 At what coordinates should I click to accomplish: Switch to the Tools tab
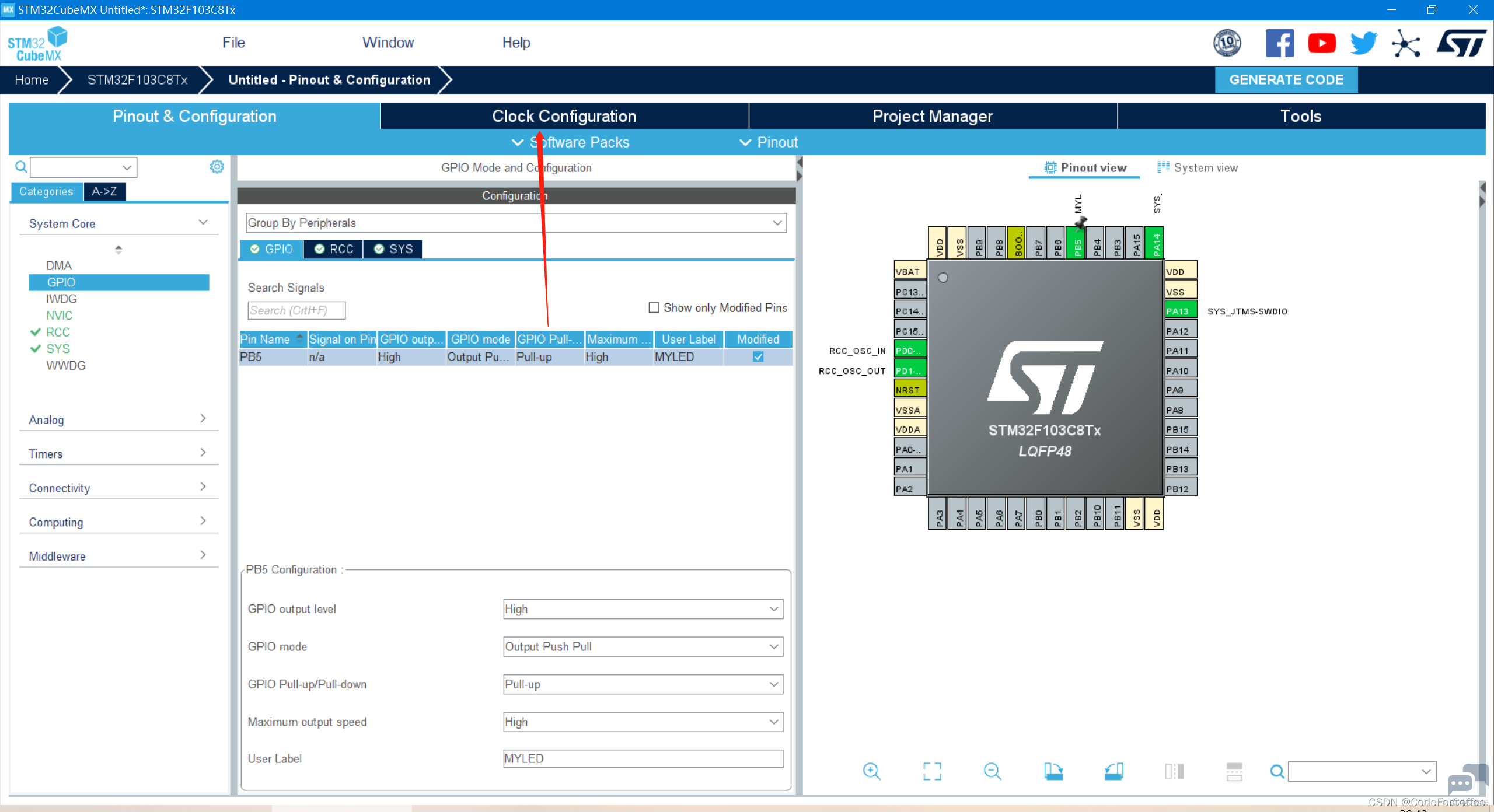point(1301,116)
